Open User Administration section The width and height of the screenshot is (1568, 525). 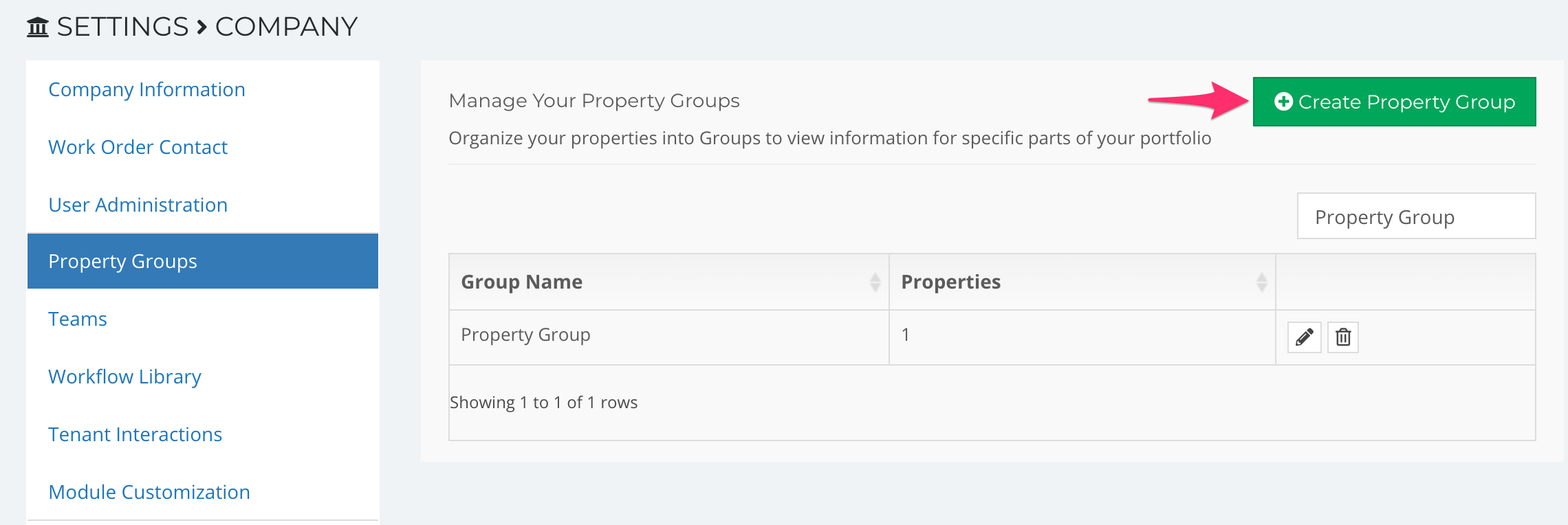pos(138,205)
